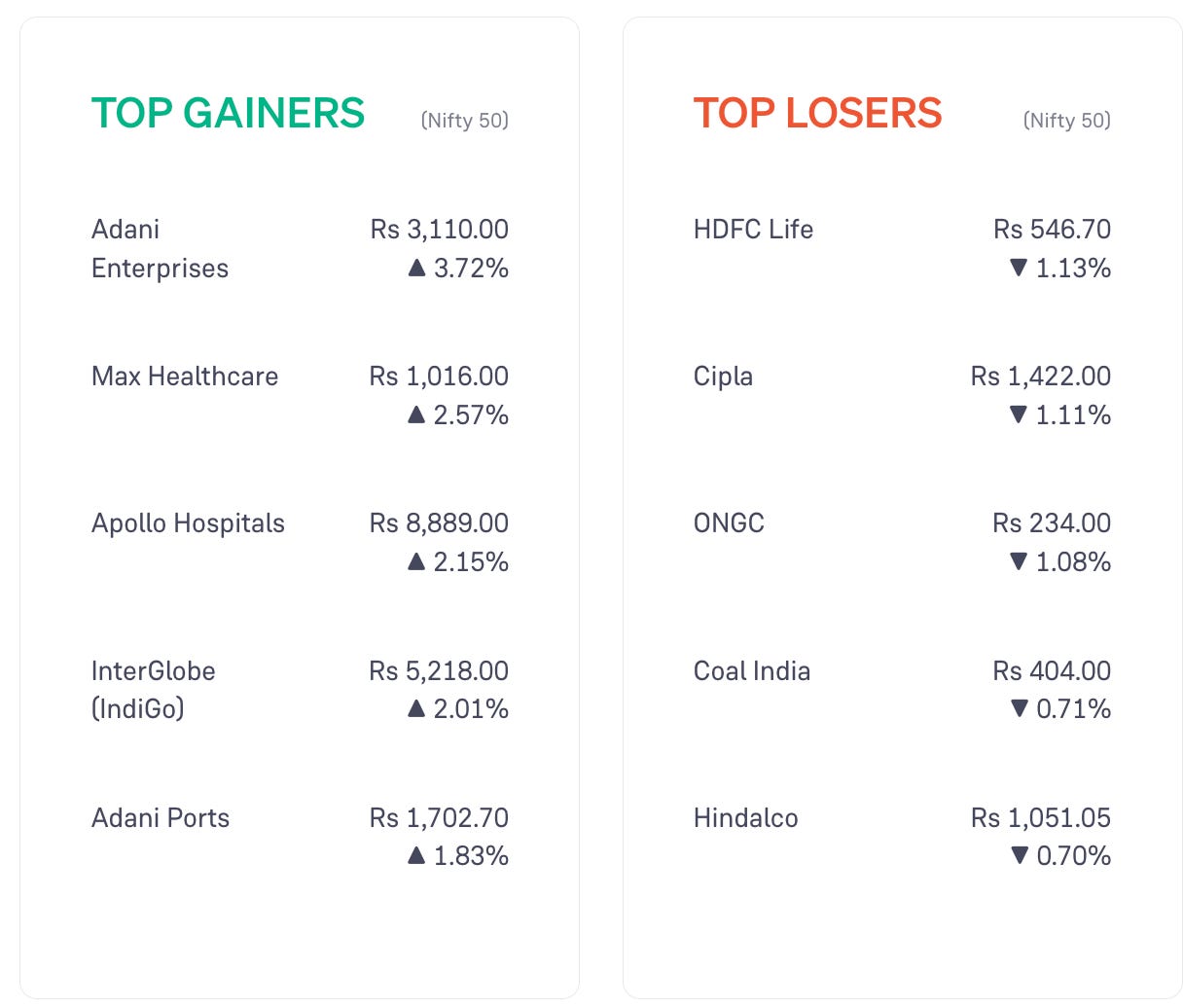Click the TOP LOSERS heading
This screenshot has height=1008, width=1183.
coord(817,113)
